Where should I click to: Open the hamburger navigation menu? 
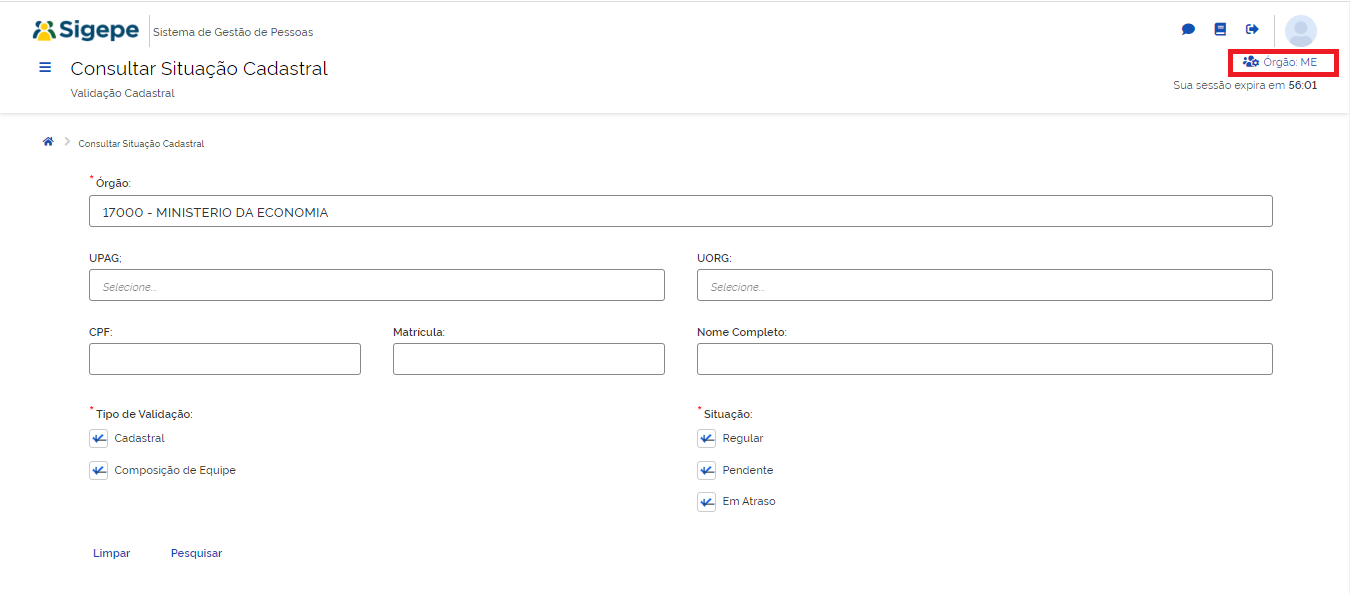[x=45, y=68]
